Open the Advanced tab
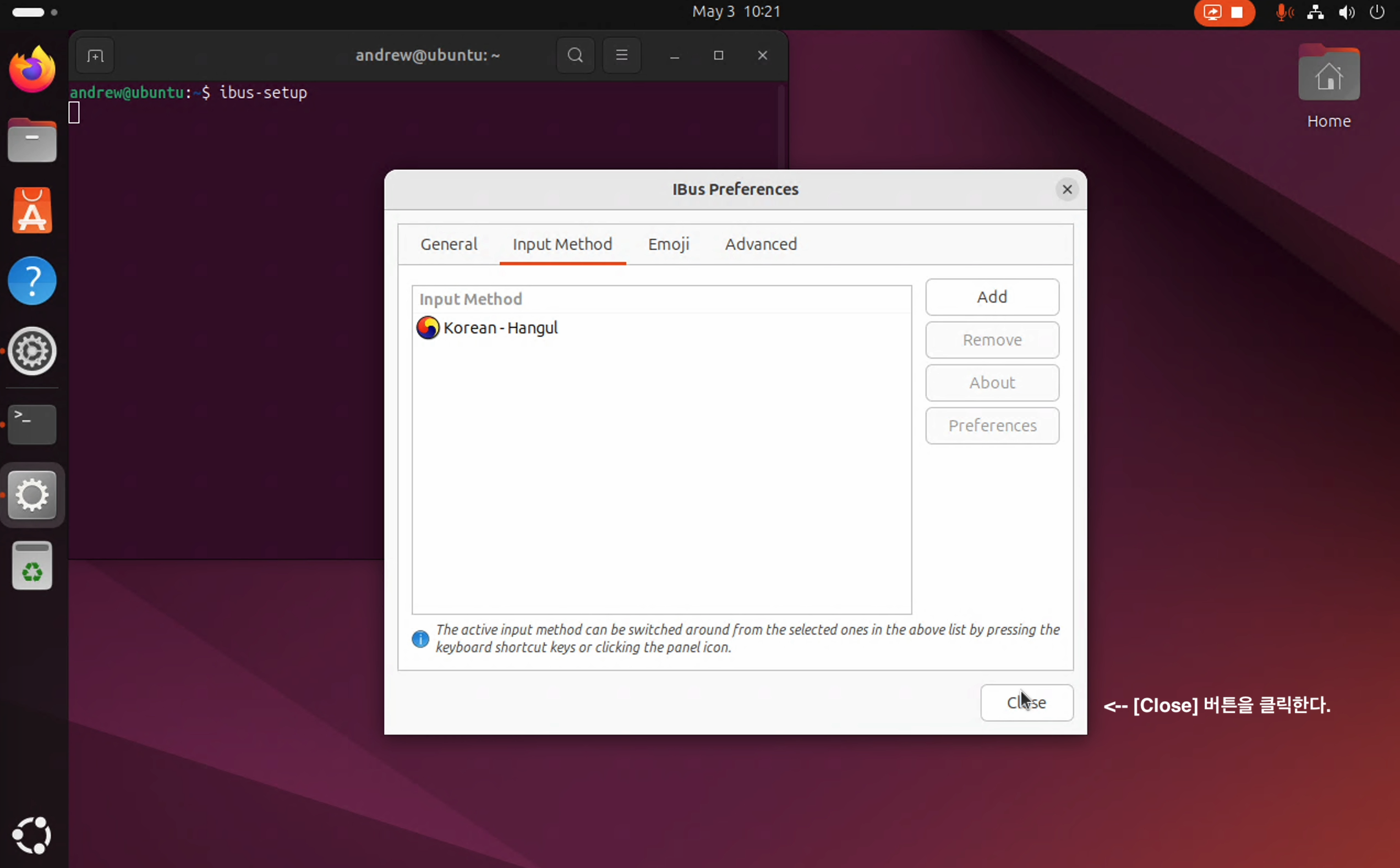The image size is (1400, 868). pyautogui.click(x=761, y=245)
